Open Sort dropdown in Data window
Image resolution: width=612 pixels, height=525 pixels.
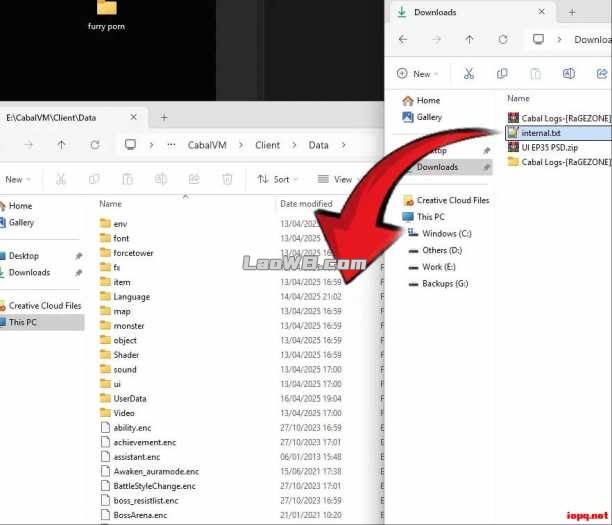tap(278, 179)
